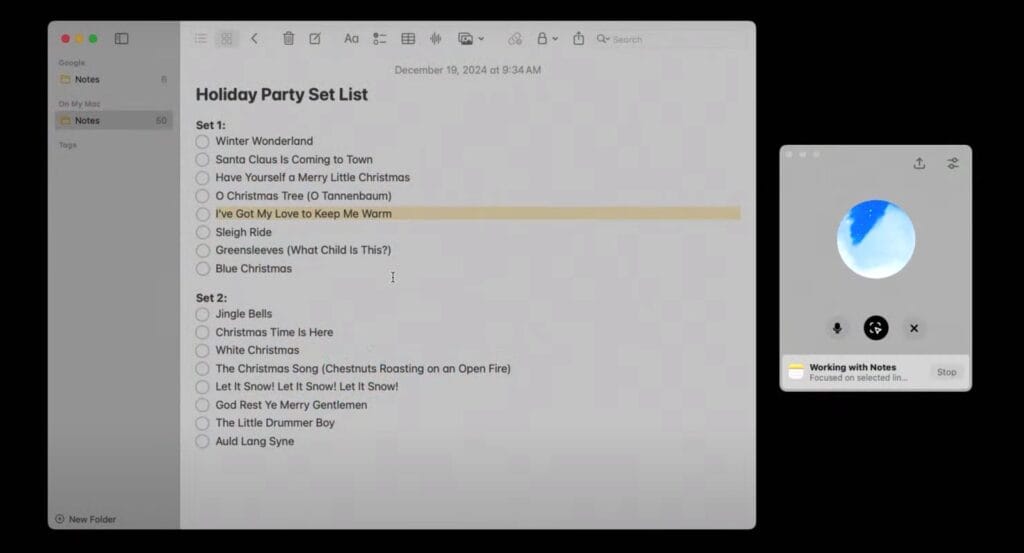The image size is (1024, 553).
Task: Tick the Jingle Bells checkbox
Action: [203, 314]
